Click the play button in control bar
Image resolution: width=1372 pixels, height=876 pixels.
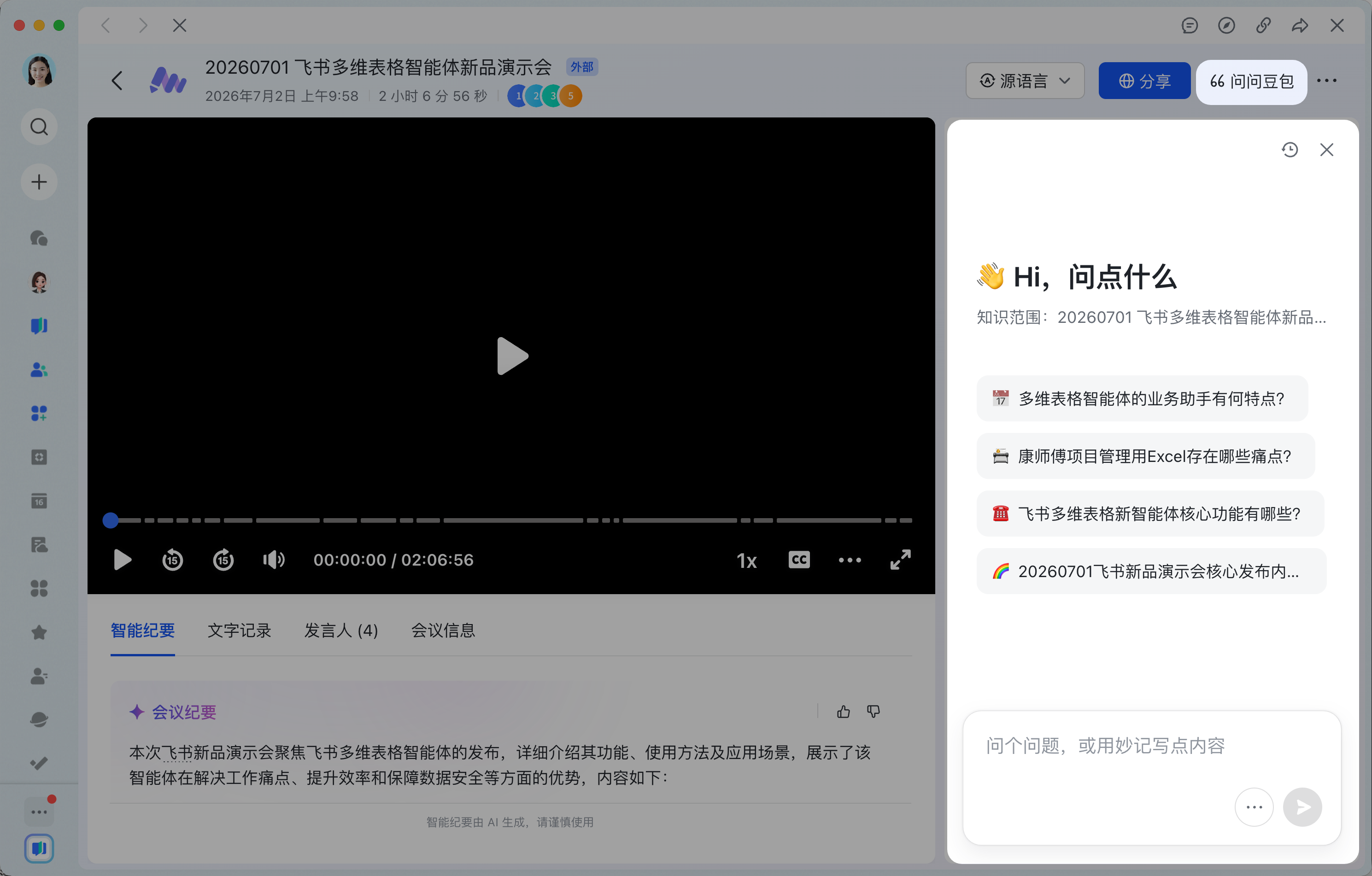tap(123, 560)
